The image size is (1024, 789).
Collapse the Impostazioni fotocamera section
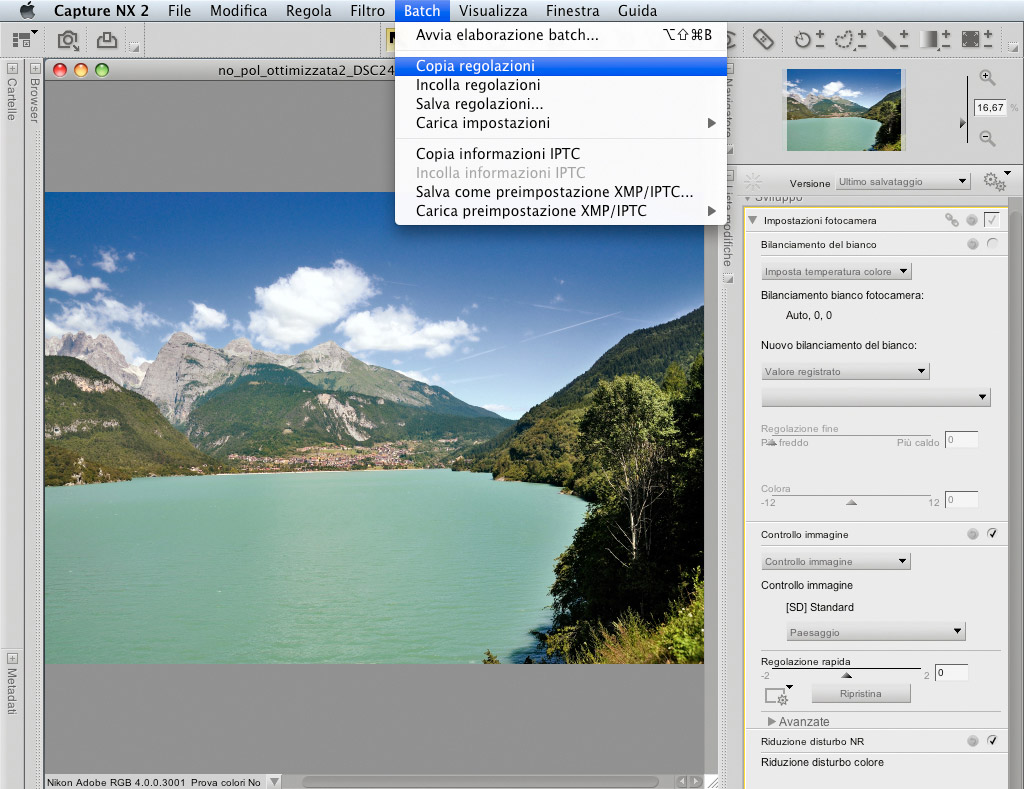pos(752,220)
